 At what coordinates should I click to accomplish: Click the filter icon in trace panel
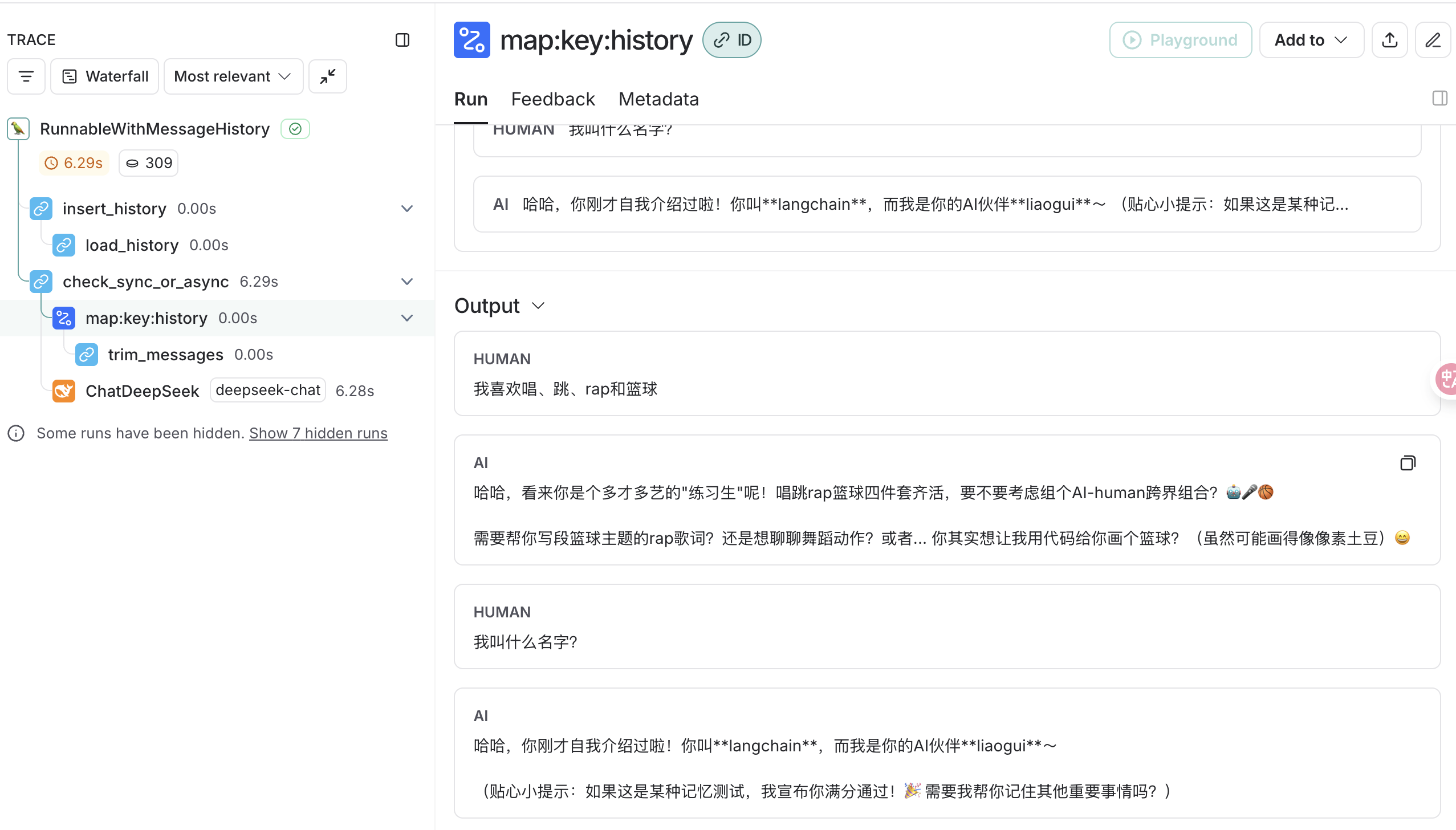point(26,76)
